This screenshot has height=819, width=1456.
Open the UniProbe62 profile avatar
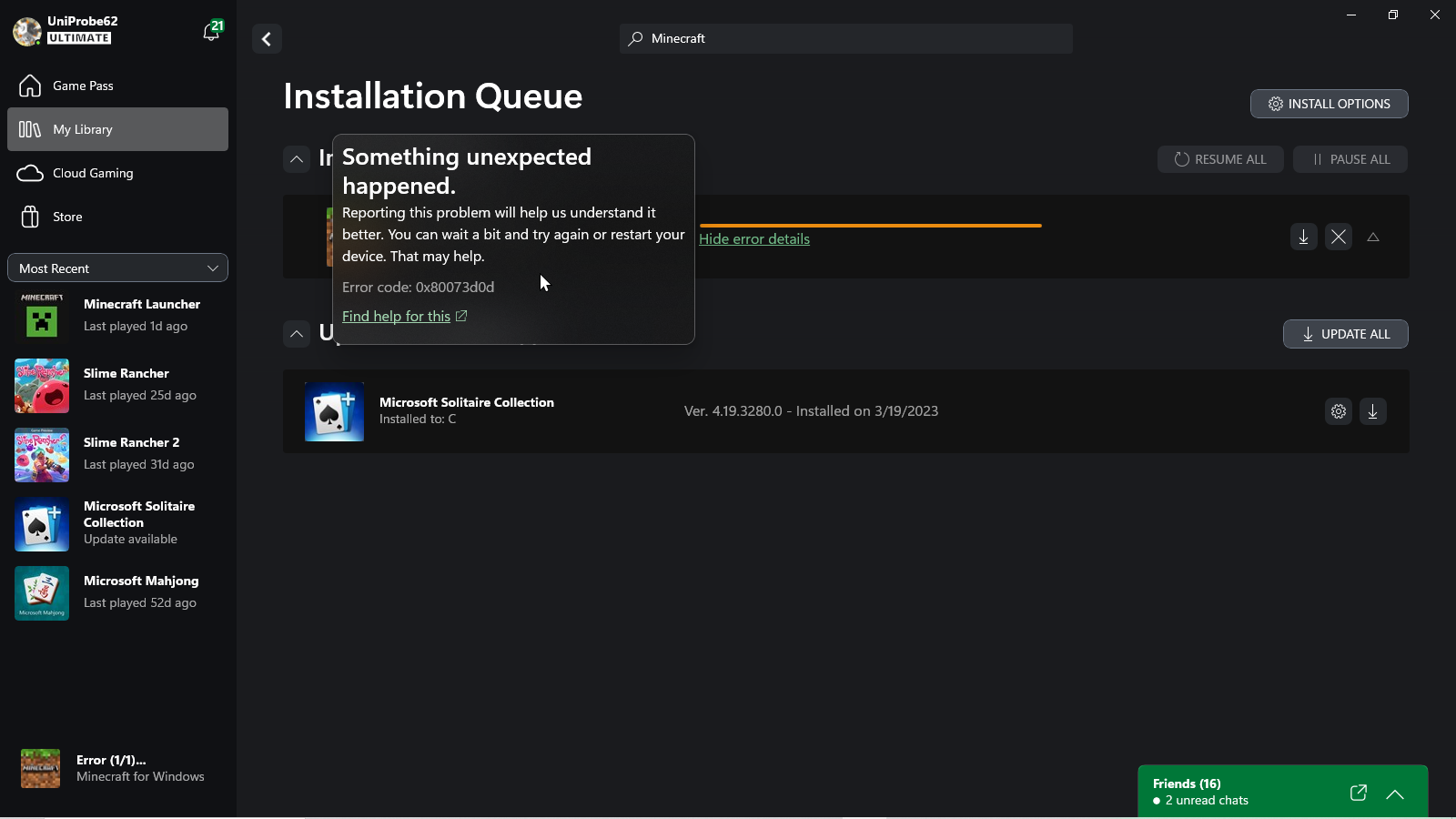pyautogui.click(x=27, y=31)
